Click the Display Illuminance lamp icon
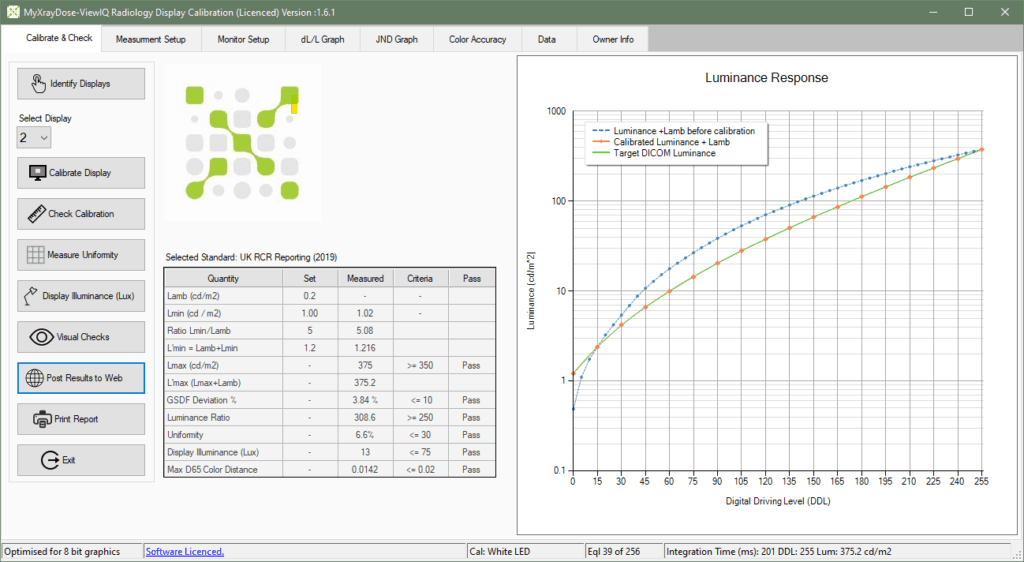This screenshot has height=562, width=1024. (x=31, y=296)
